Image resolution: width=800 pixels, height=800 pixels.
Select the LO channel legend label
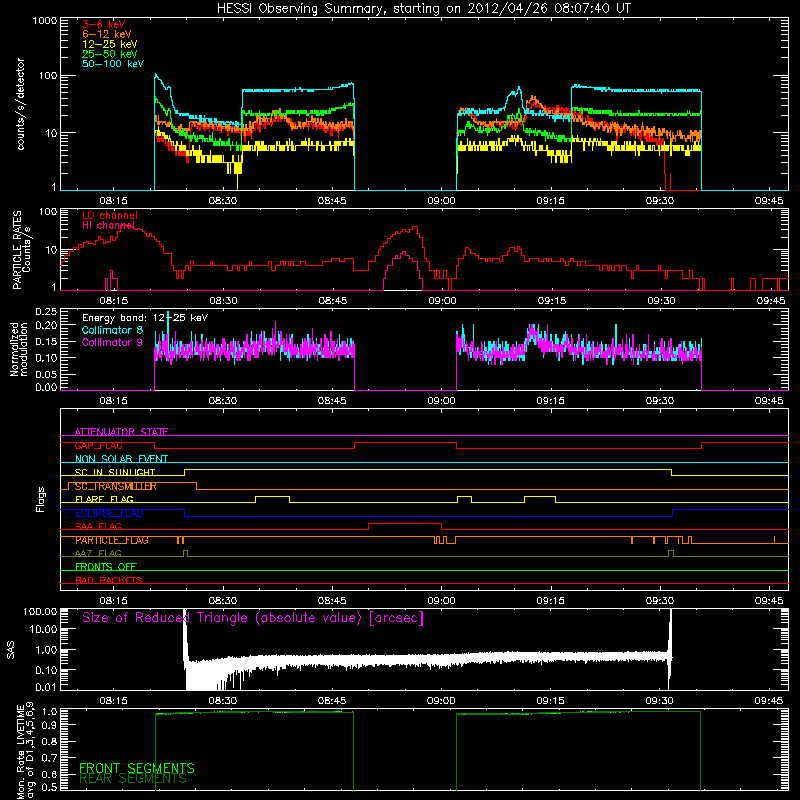pyautogui.click(x=110, y=215)
